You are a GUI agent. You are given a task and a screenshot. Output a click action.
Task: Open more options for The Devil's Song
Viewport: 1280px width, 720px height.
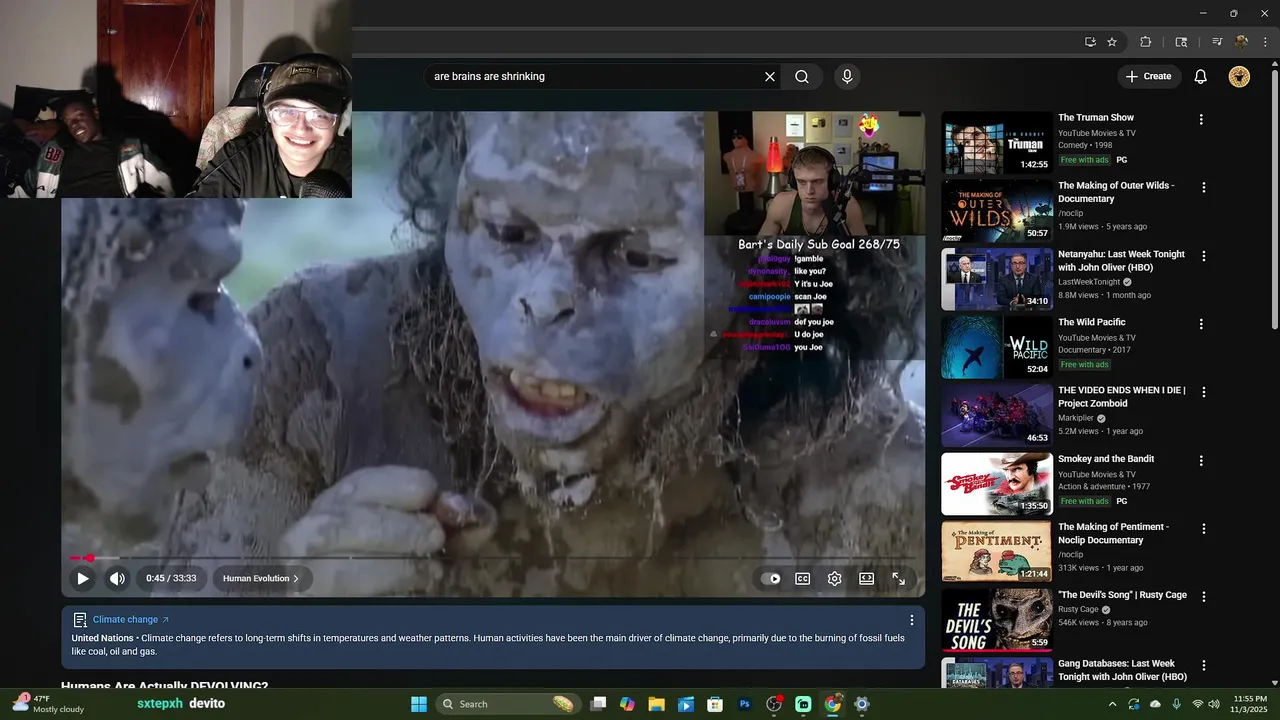click(x=1204, y=597)
